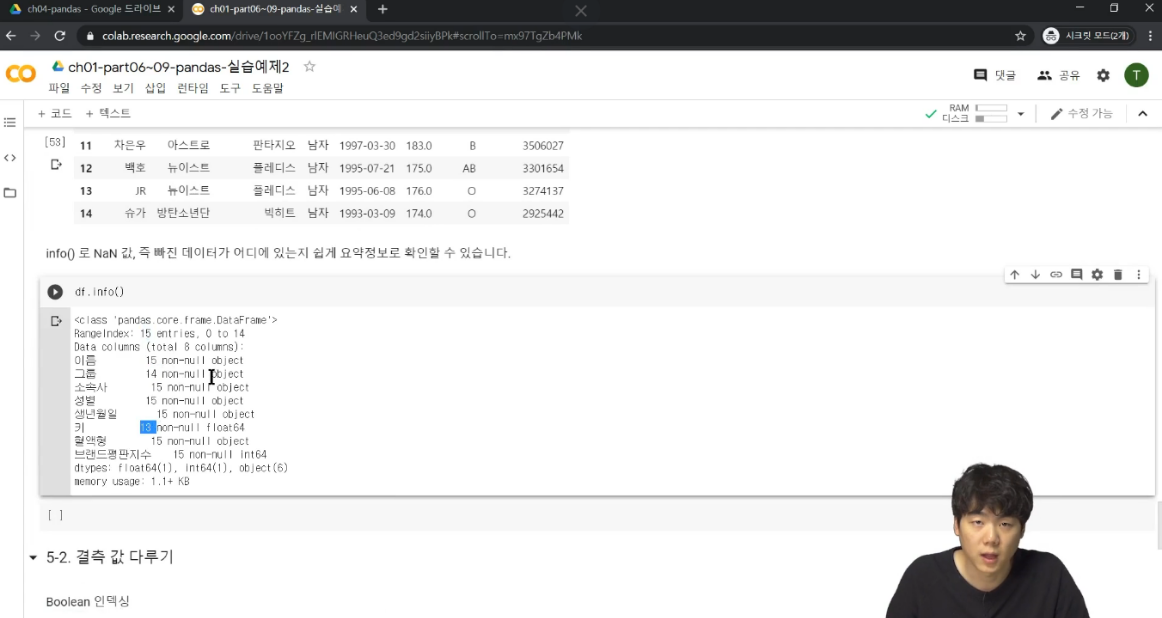
Task: Move cell up with arrow icon
Action: click(x=1015, y=275)
